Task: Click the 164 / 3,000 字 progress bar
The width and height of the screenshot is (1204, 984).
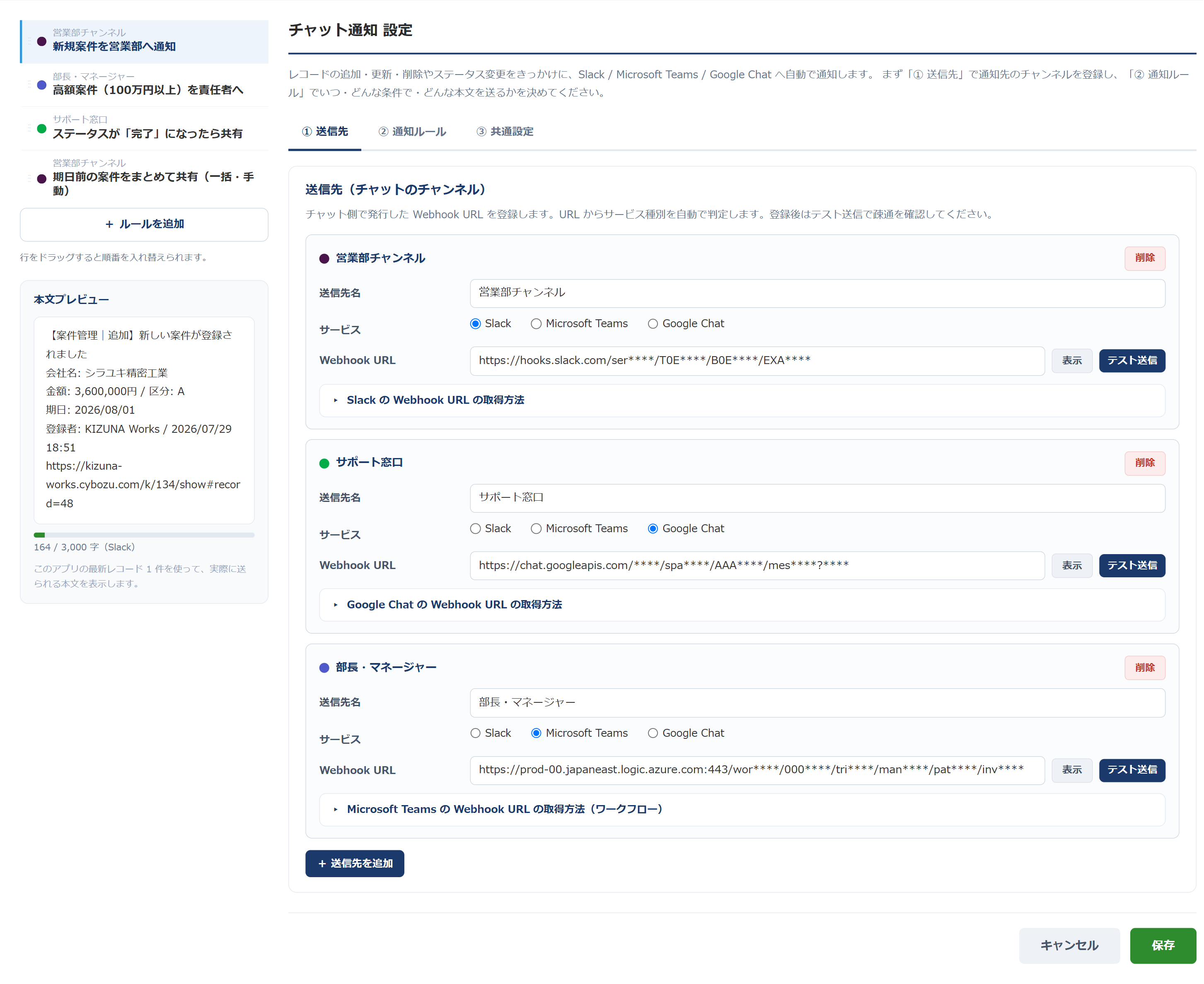Action: click(x=144, y=535)
